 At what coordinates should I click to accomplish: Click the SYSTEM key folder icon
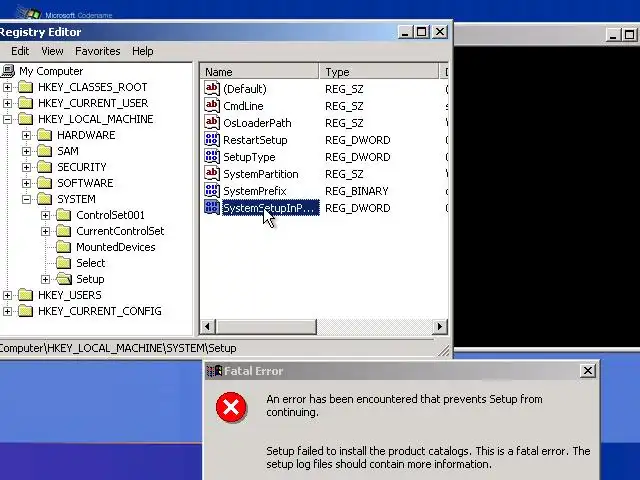[44, 199]
